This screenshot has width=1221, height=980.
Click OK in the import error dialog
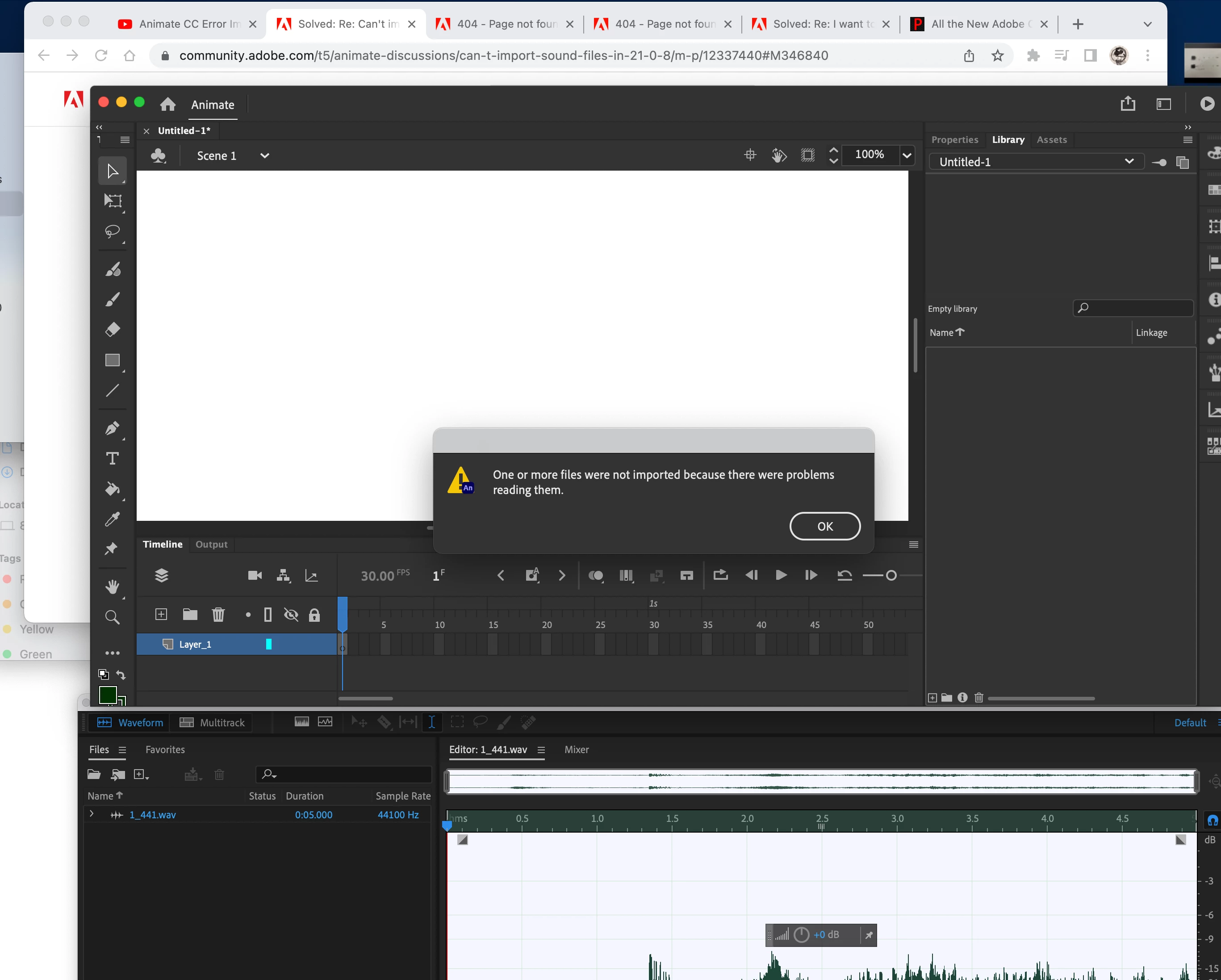click(x=824, y=526)
